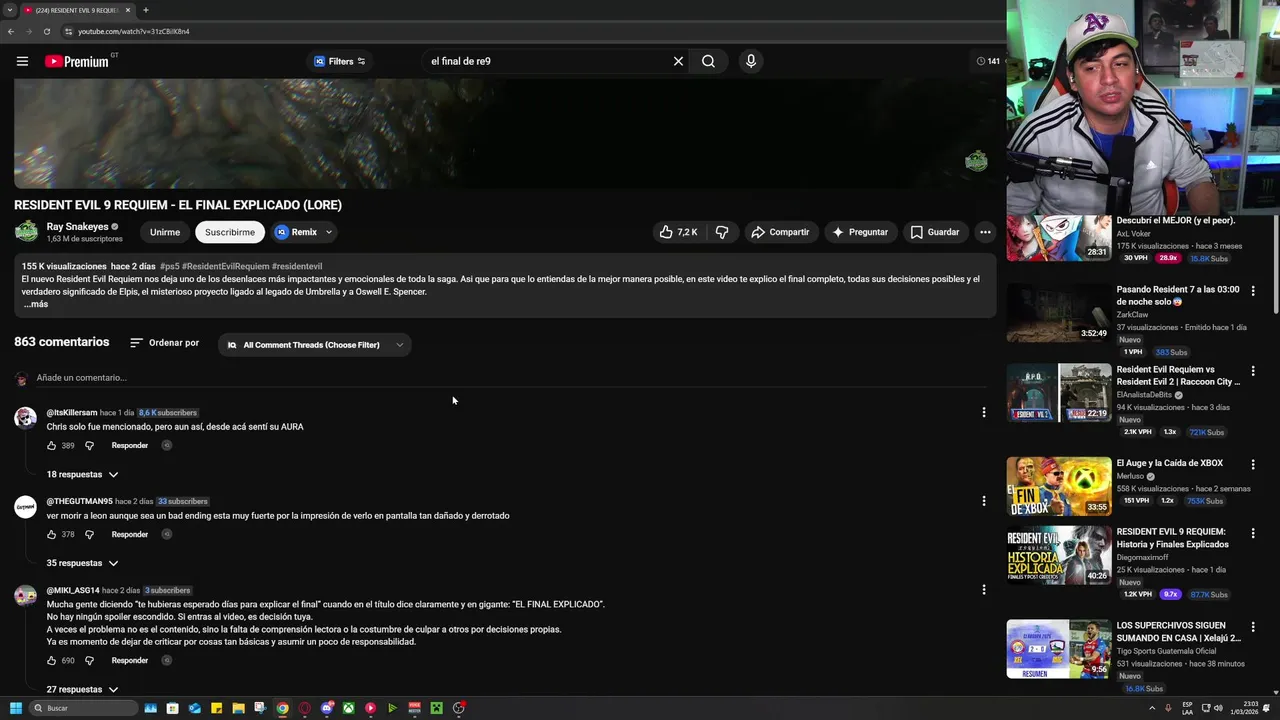This screenshot has height=720, width=1280.
Task: Expand 35 respuestas under @THEGUTMAN95
Action: click(83, 563)
